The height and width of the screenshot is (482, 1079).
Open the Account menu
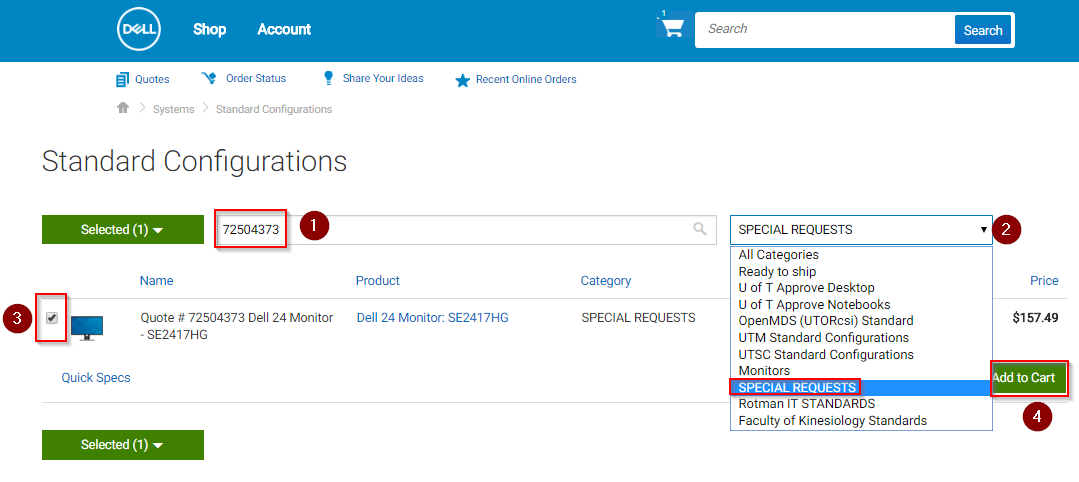pos(284,29)
